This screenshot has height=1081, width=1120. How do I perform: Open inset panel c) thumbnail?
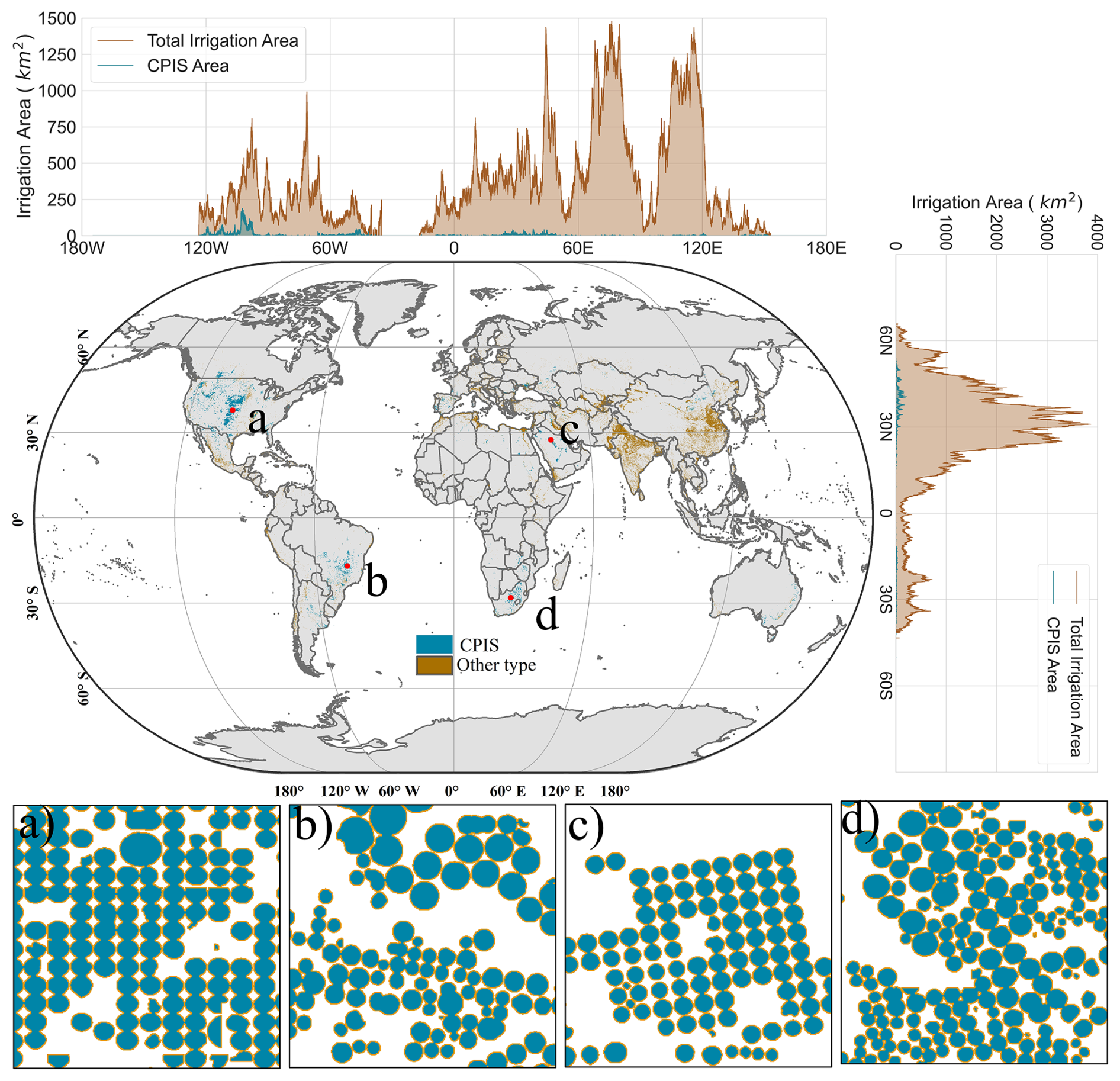click(698, 937)
